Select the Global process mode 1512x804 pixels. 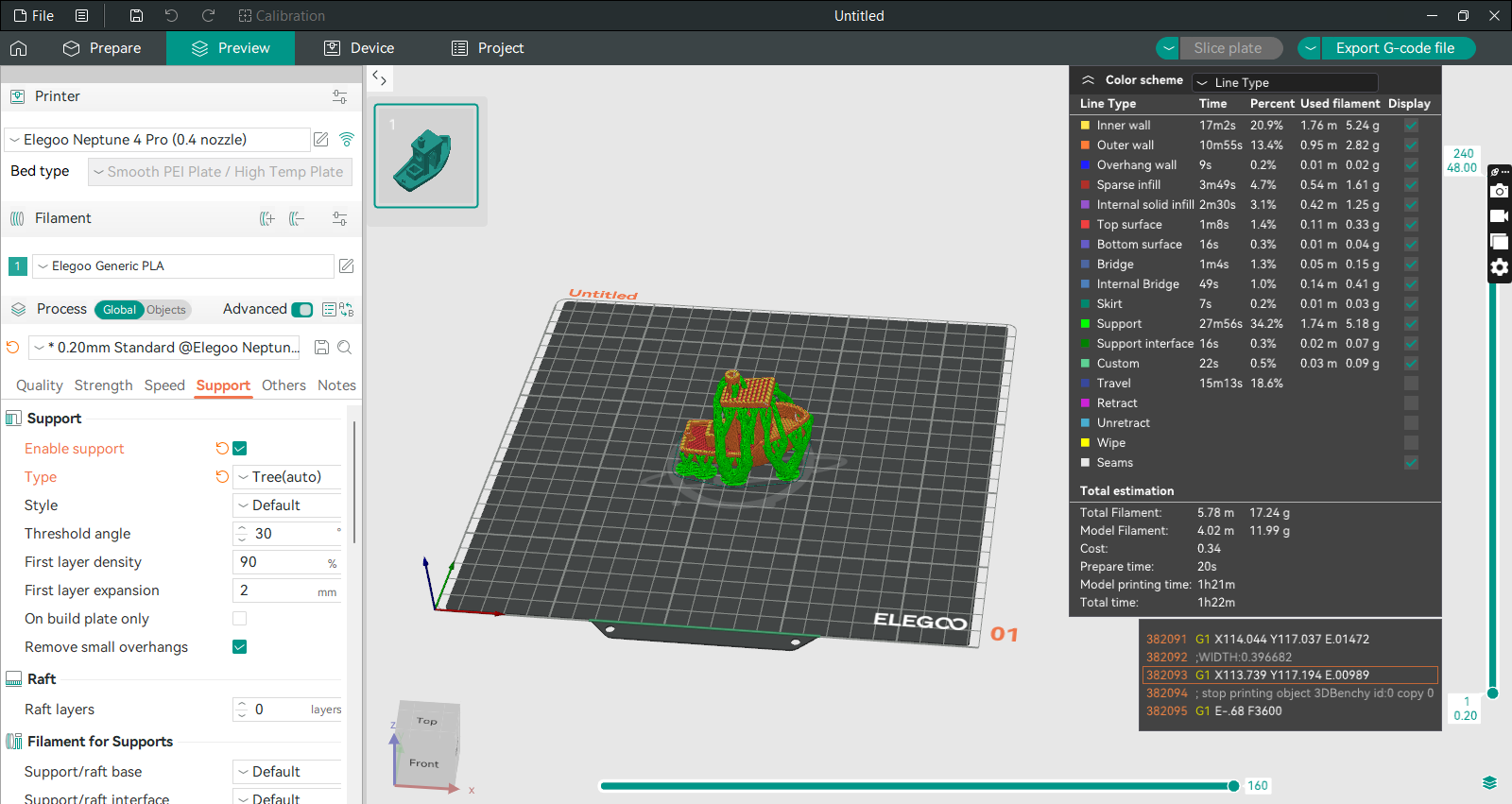pos(119,310)
